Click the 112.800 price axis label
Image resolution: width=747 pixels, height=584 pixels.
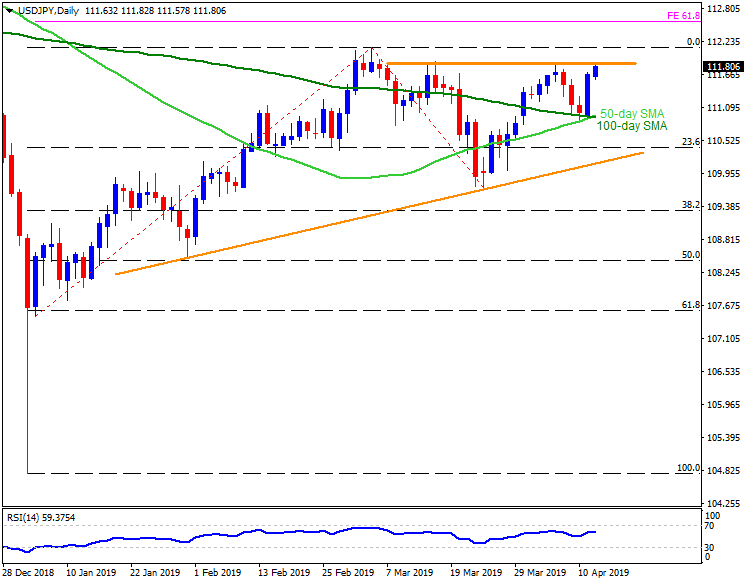(722, 9)
